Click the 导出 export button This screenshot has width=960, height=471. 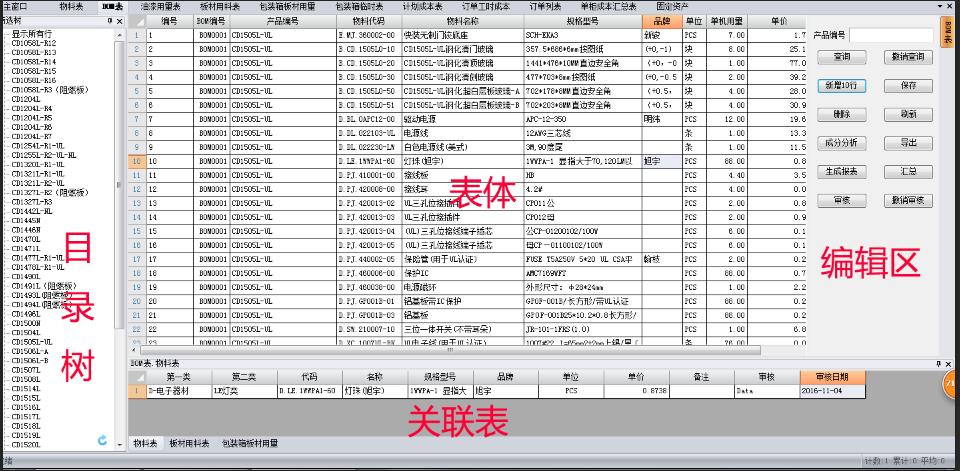[908, 143]
